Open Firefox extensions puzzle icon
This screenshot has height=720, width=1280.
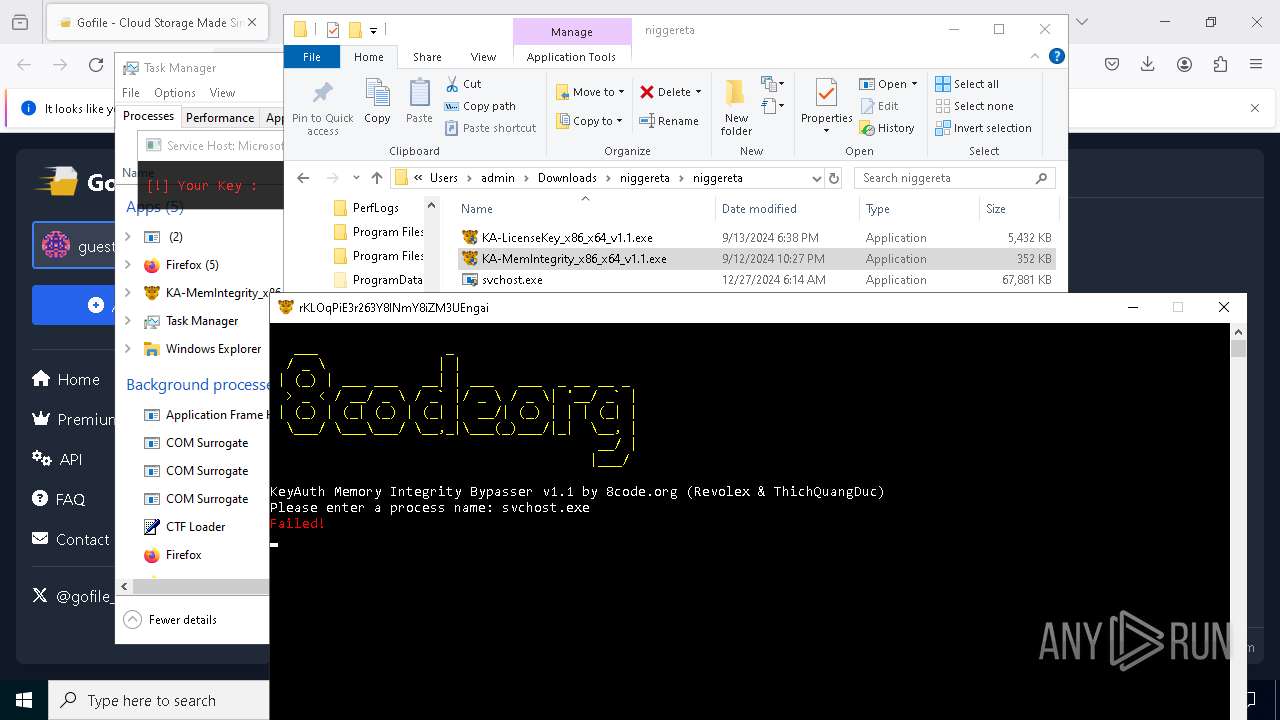point(1220,65)
